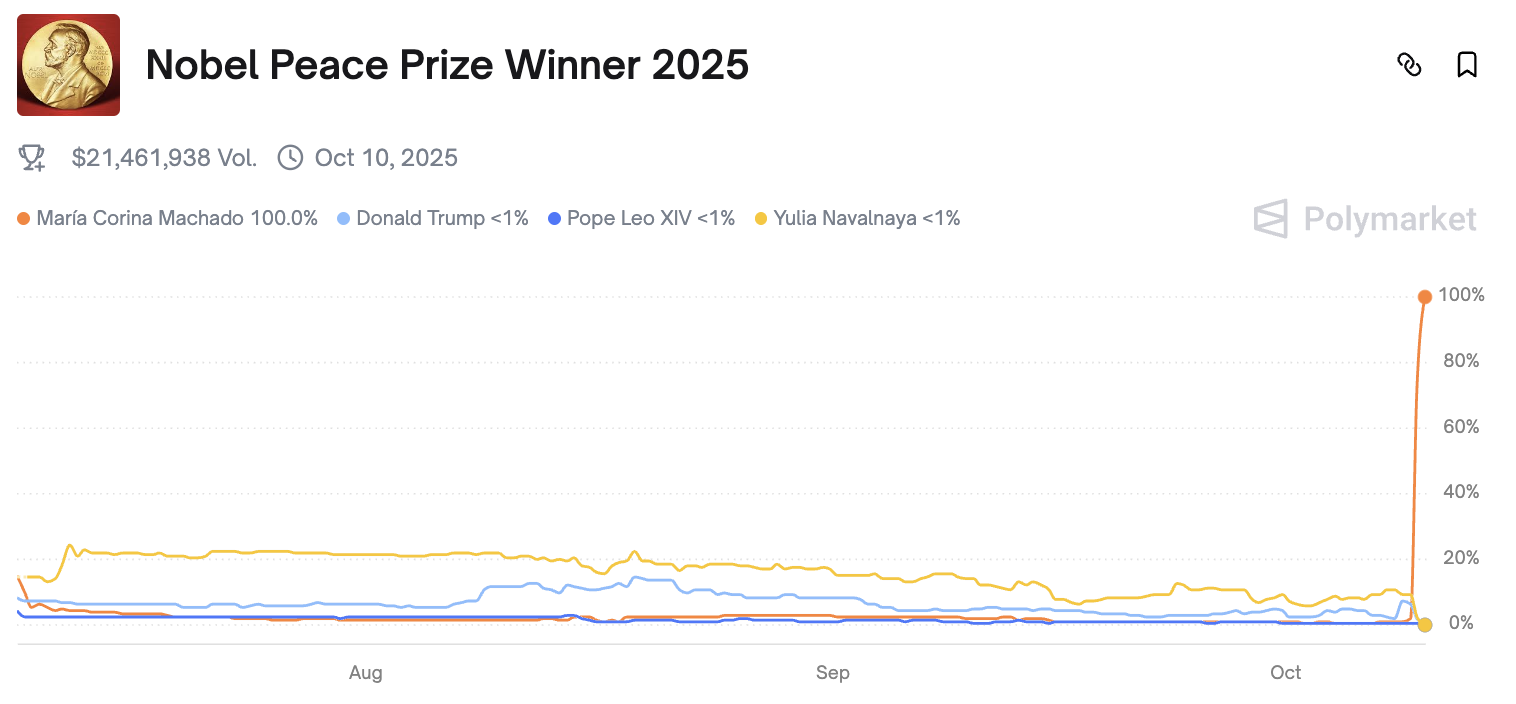This screenshot has height=704, width=1516.
Task: Click the Oct 10, 2025 date label
Action: (385, 157)
